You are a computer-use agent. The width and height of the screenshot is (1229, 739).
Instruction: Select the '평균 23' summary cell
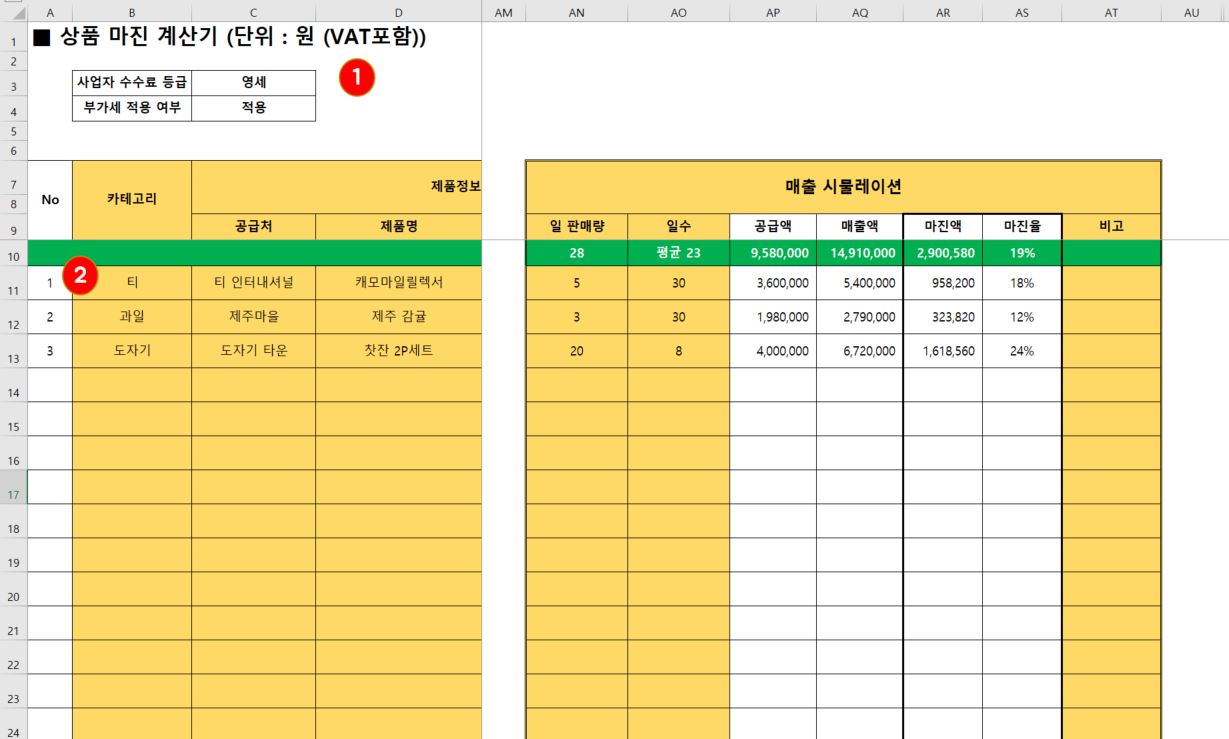pyautogui.click(x=679, y=253)
